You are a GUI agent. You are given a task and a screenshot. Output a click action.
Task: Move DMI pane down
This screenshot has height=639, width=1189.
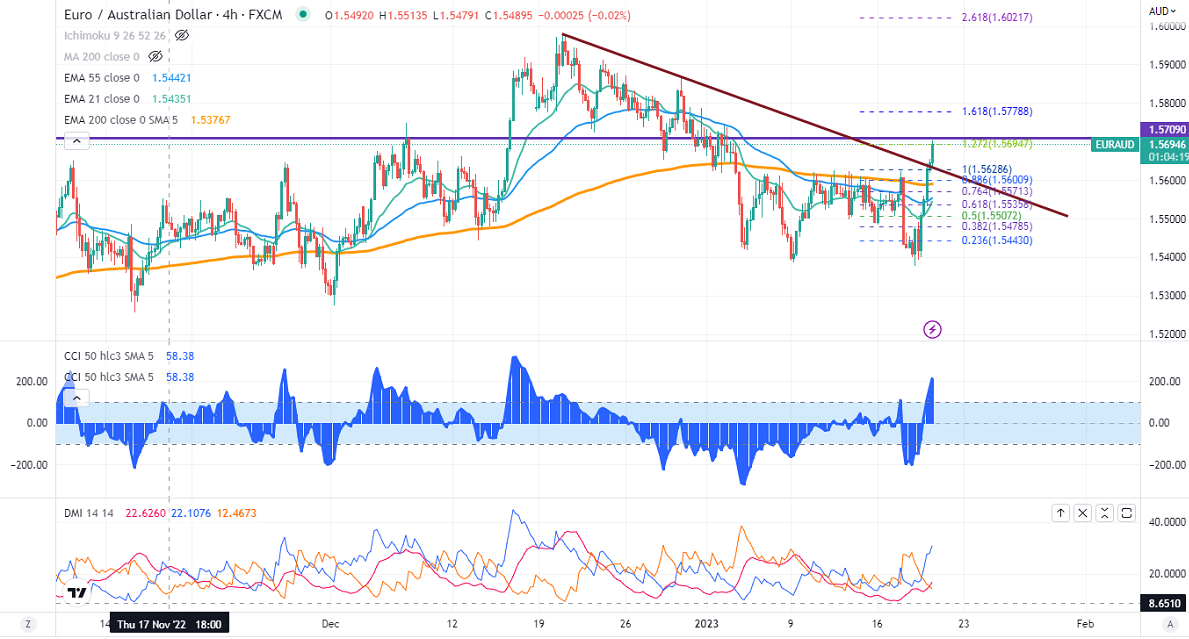1082,513
